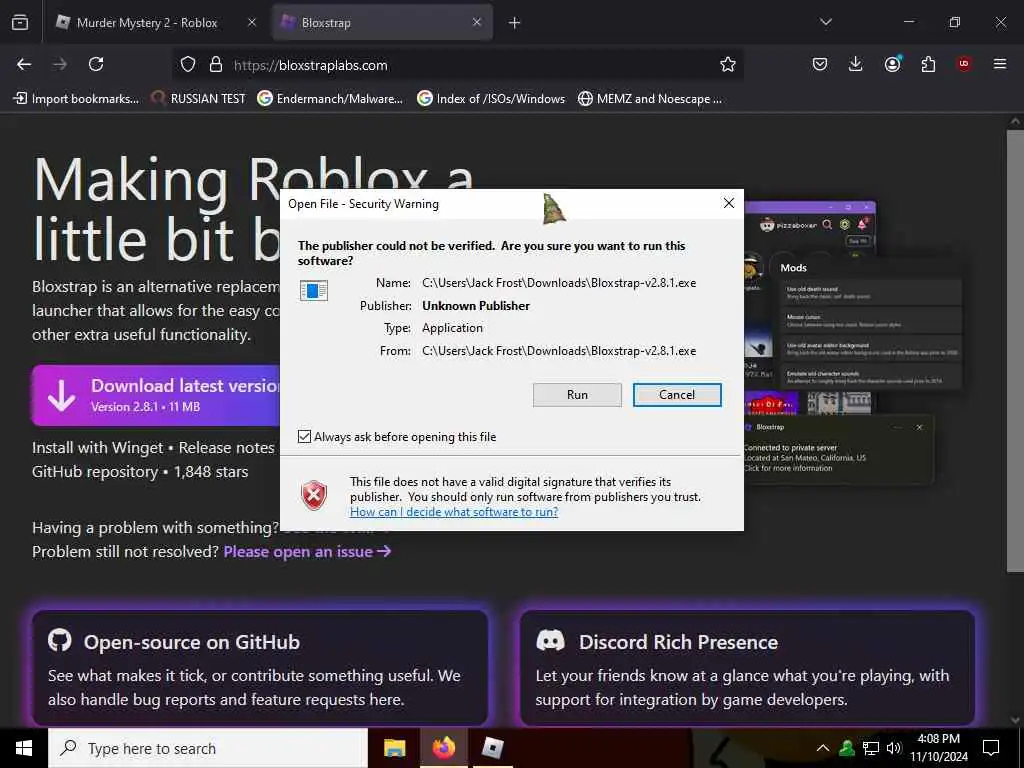
Task: Select the Bloxstrap browser tab
Action: tap(383, 22)
